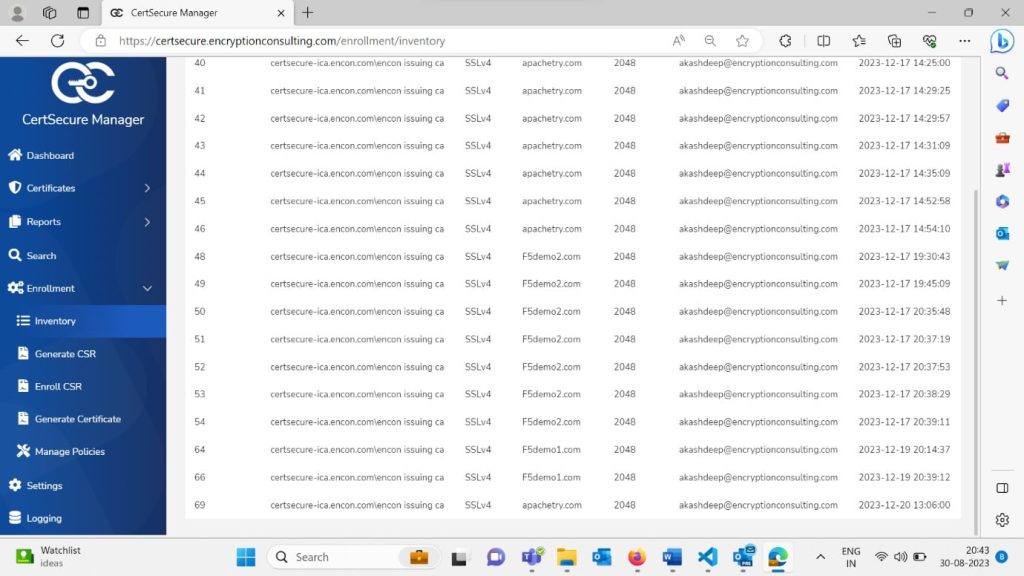Open Visual Studio Code from taskbar
Image resolution: width=1024 pixels, height=576 pixels.
pos(708,557)
